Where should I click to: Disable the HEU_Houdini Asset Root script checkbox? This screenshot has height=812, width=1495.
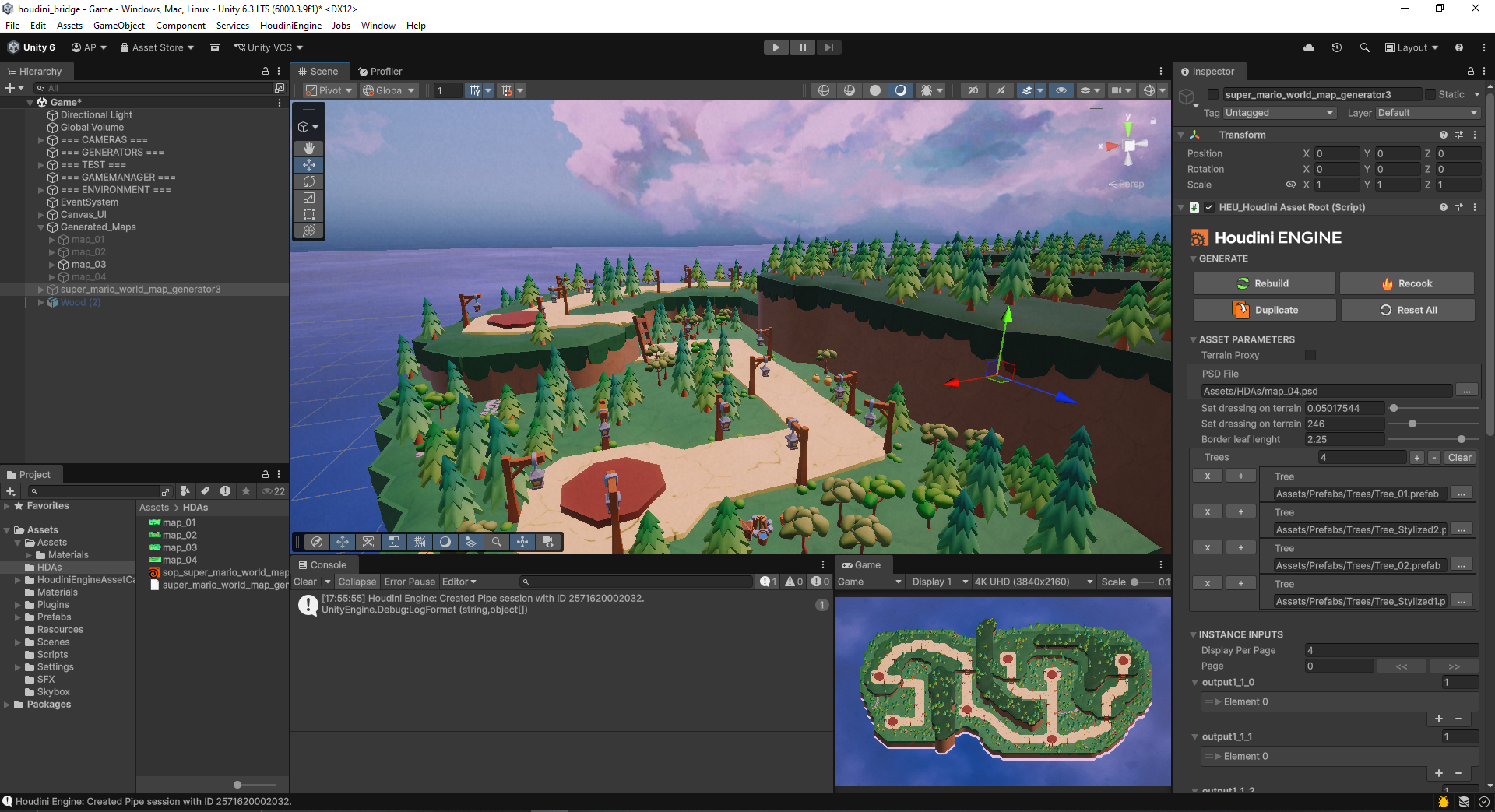tap(1209, 207)
